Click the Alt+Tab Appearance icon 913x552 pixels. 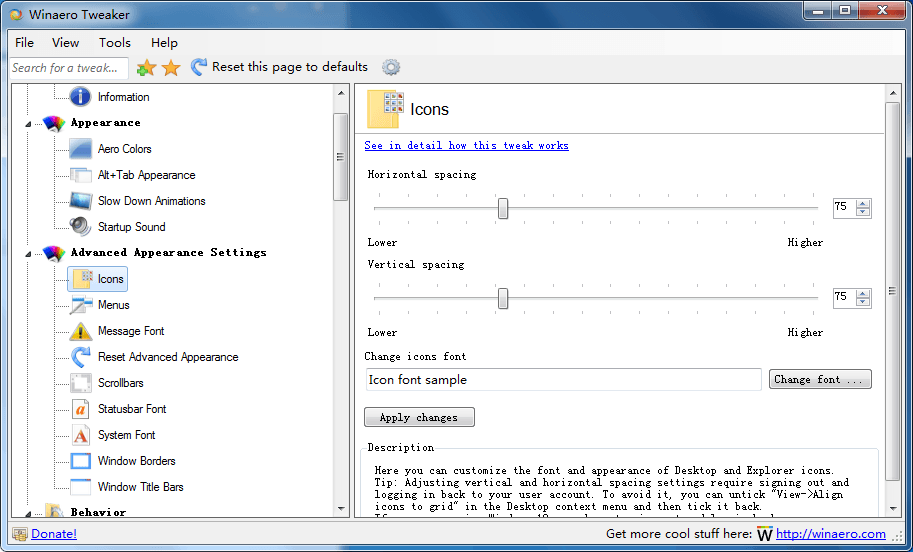[80, 175]
